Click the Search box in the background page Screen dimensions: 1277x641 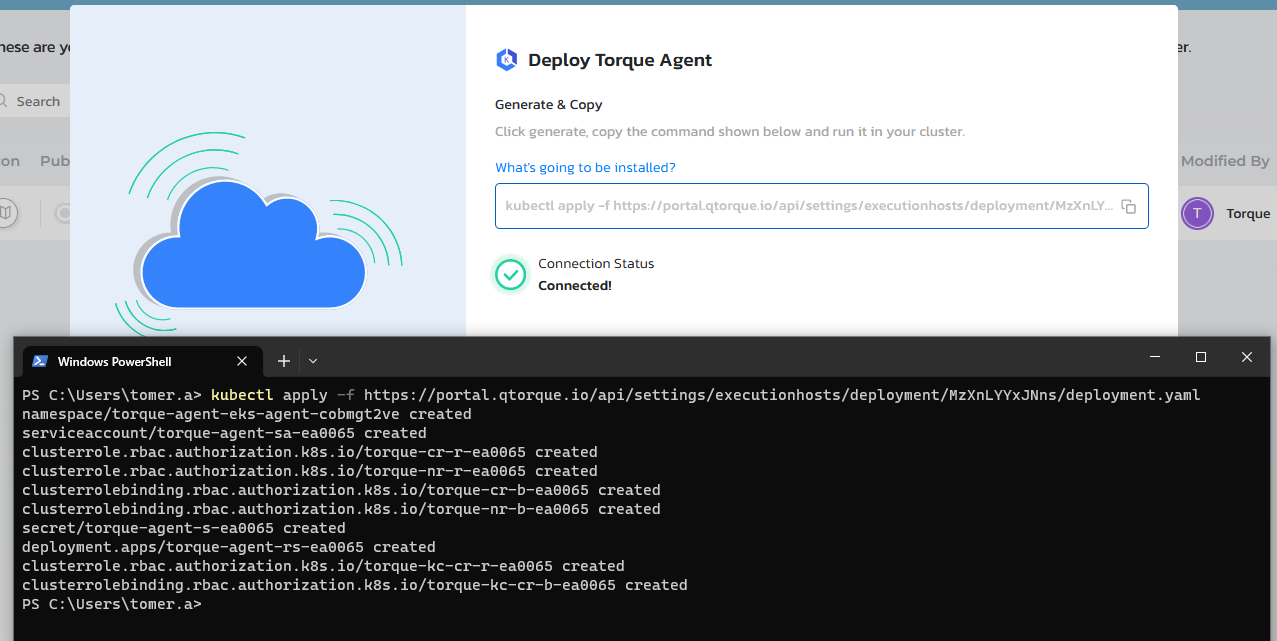point(38,101)
